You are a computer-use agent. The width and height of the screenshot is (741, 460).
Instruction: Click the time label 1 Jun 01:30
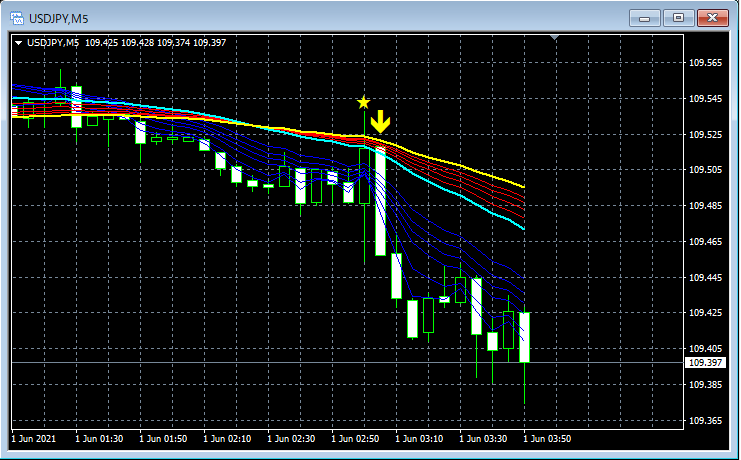click(99, 439)
